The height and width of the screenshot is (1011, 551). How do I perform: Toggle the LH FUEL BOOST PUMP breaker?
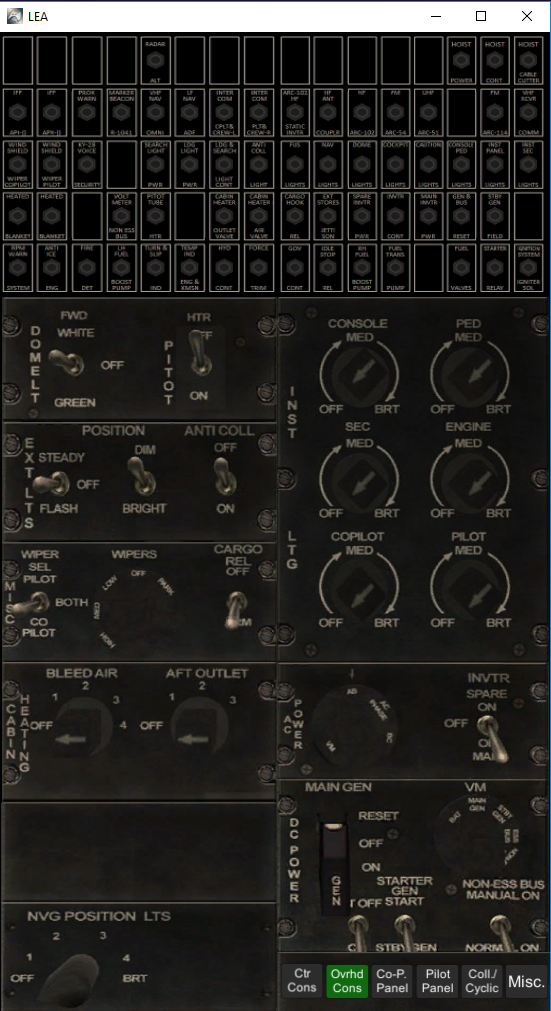coord(121,268)
